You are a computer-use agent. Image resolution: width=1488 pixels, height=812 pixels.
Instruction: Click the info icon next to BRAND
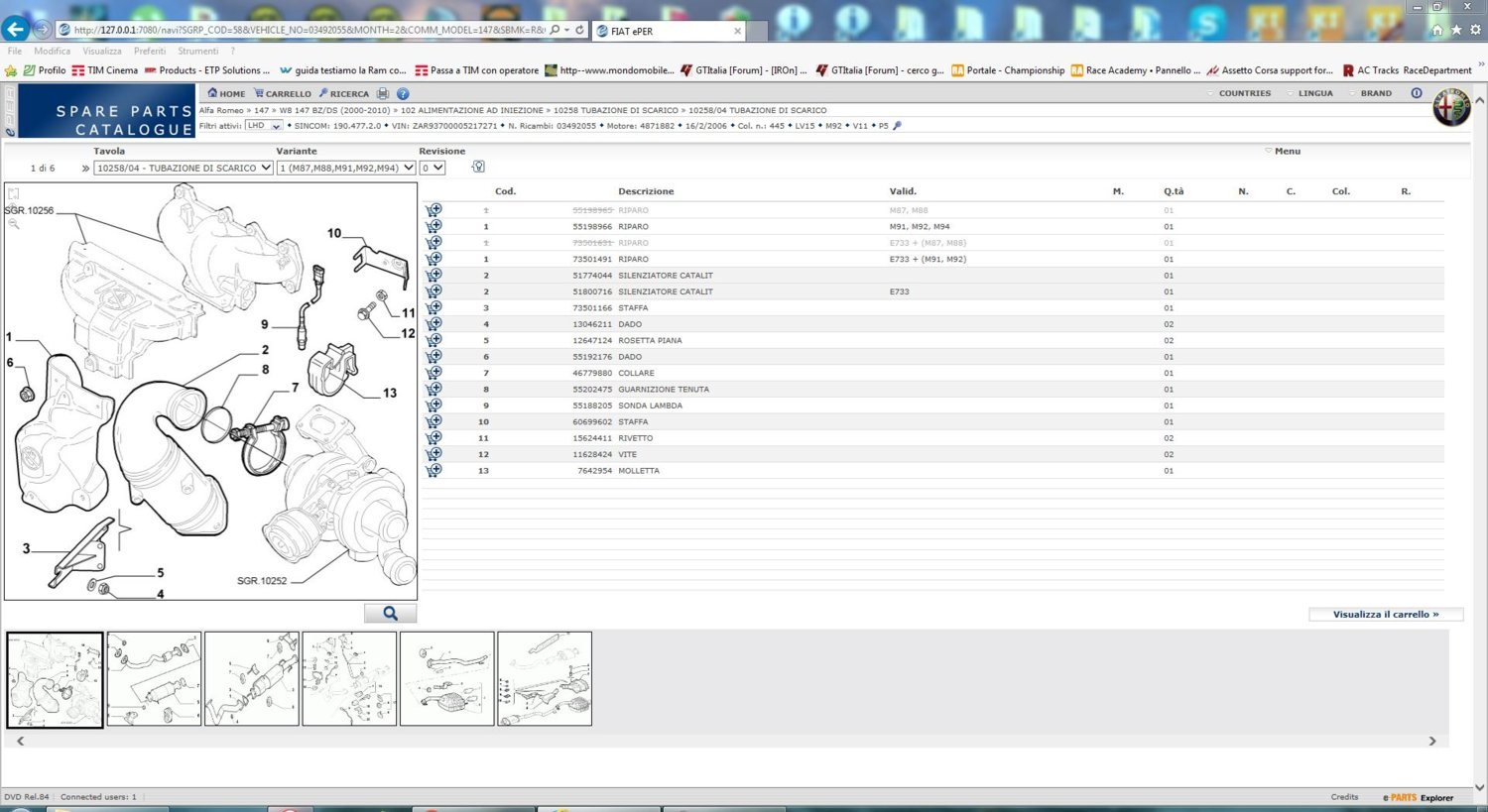pyautogui.click(x=1417, y=93)
